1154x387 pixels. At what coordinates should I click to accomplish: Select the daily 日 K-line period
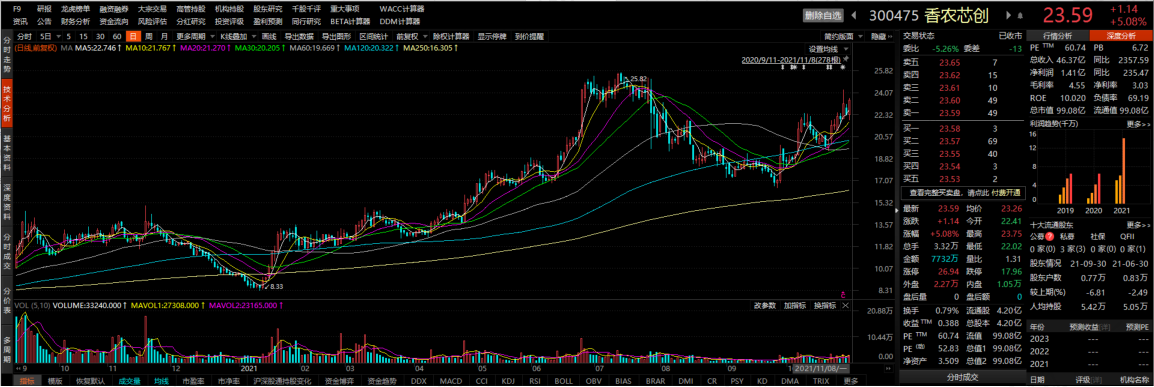point(133,36)
